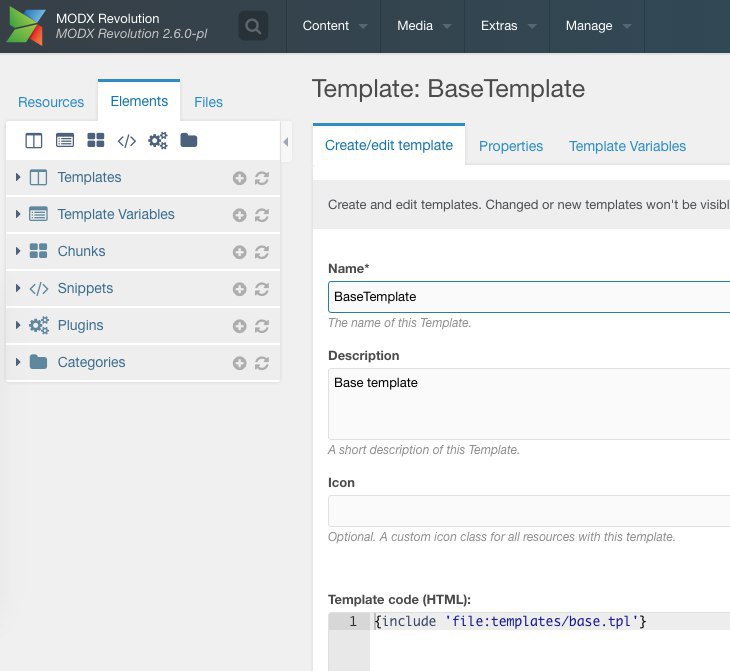Add a new plugin via Plugins plus icon
Screen dimensions: 730x671
point(239,326)
